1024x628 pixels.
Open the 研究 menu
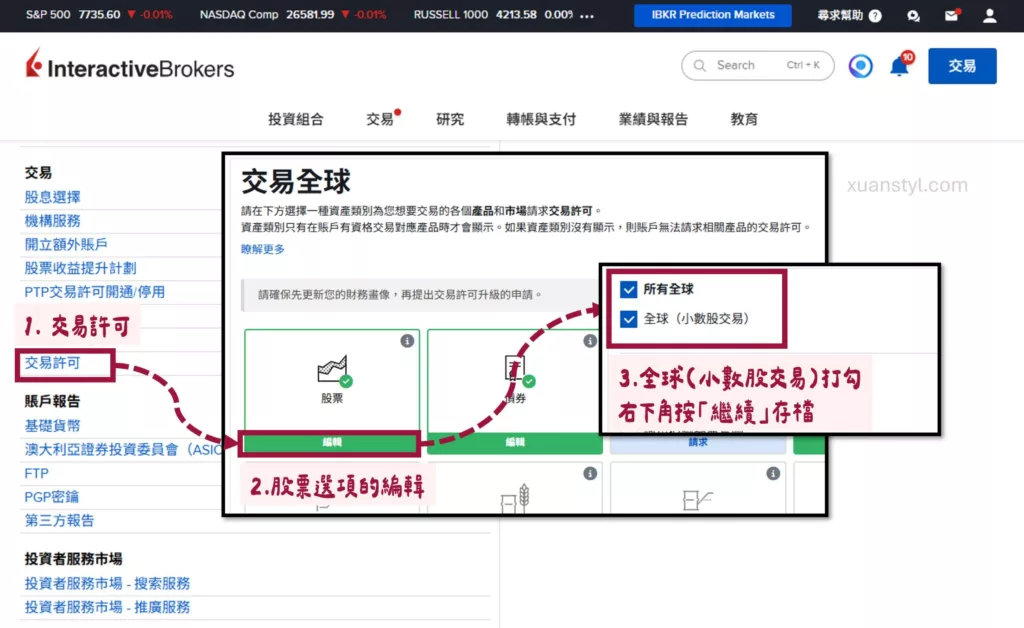pyautogui.click(x=450, y=119)
